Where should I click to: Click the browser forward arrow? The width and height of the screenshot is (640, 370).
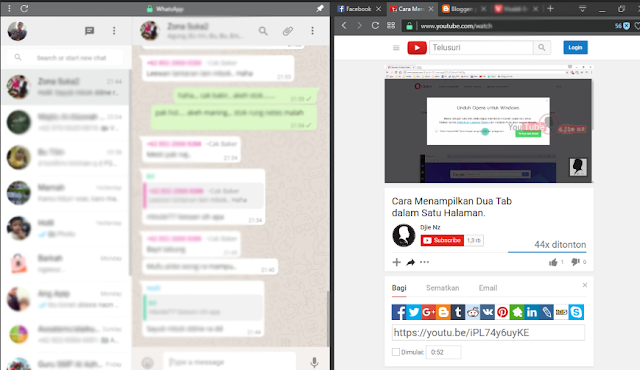[x=359, y=26]
